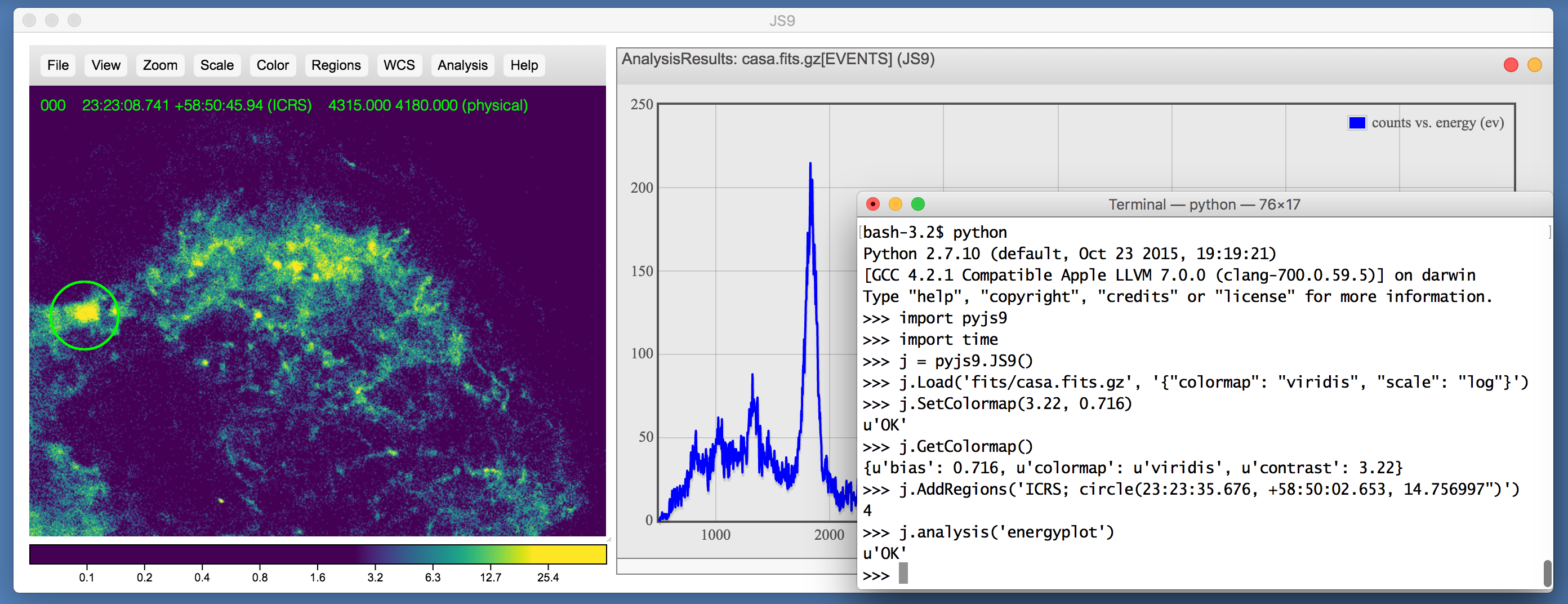Click the 'bash-3.2$ python' line in Terminal
This screenshot has height=604, width=1568.
pyautogui.click(x=935, y=233)
